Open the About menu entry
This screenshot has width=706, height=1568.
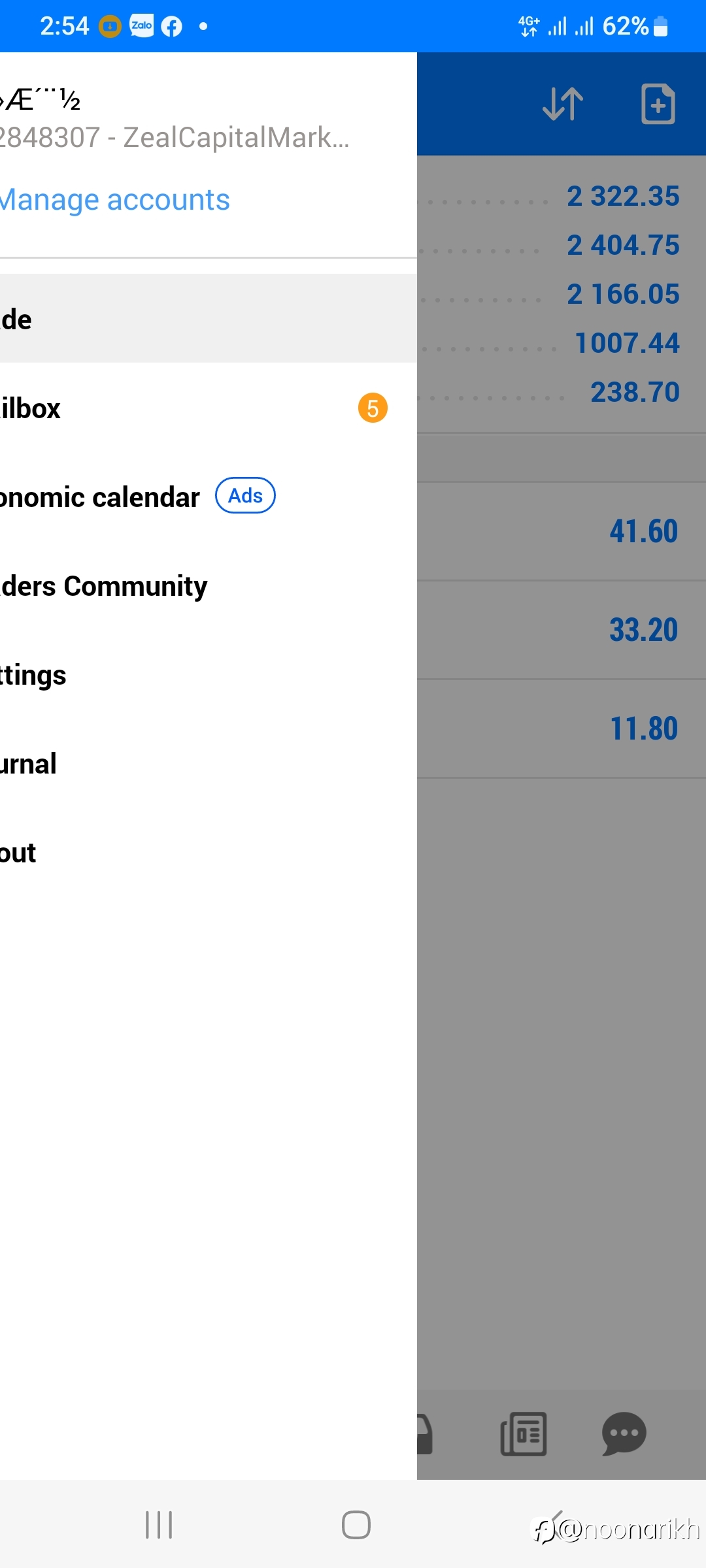tap(209, 852)
